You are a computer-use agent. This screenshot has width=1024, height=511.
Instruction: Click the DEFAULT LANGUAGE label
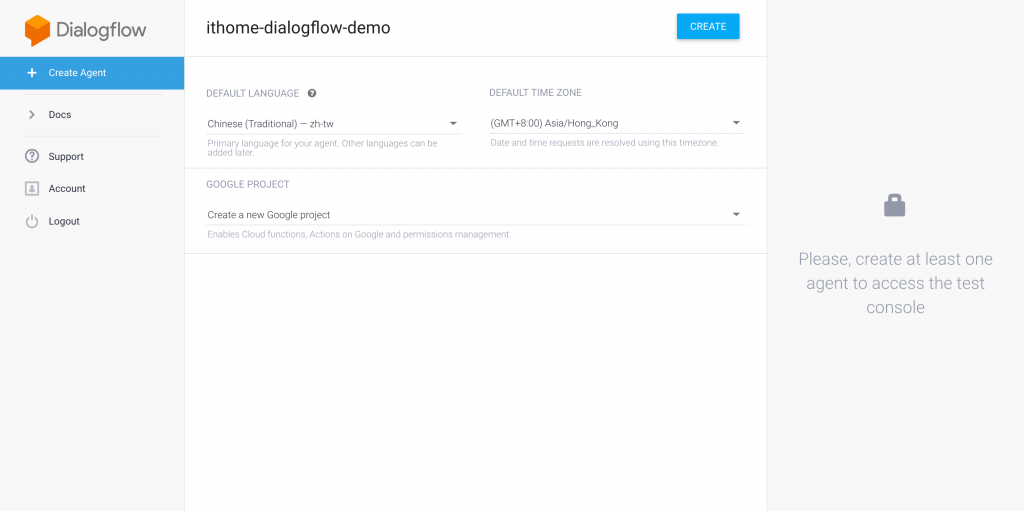point(253,93)
